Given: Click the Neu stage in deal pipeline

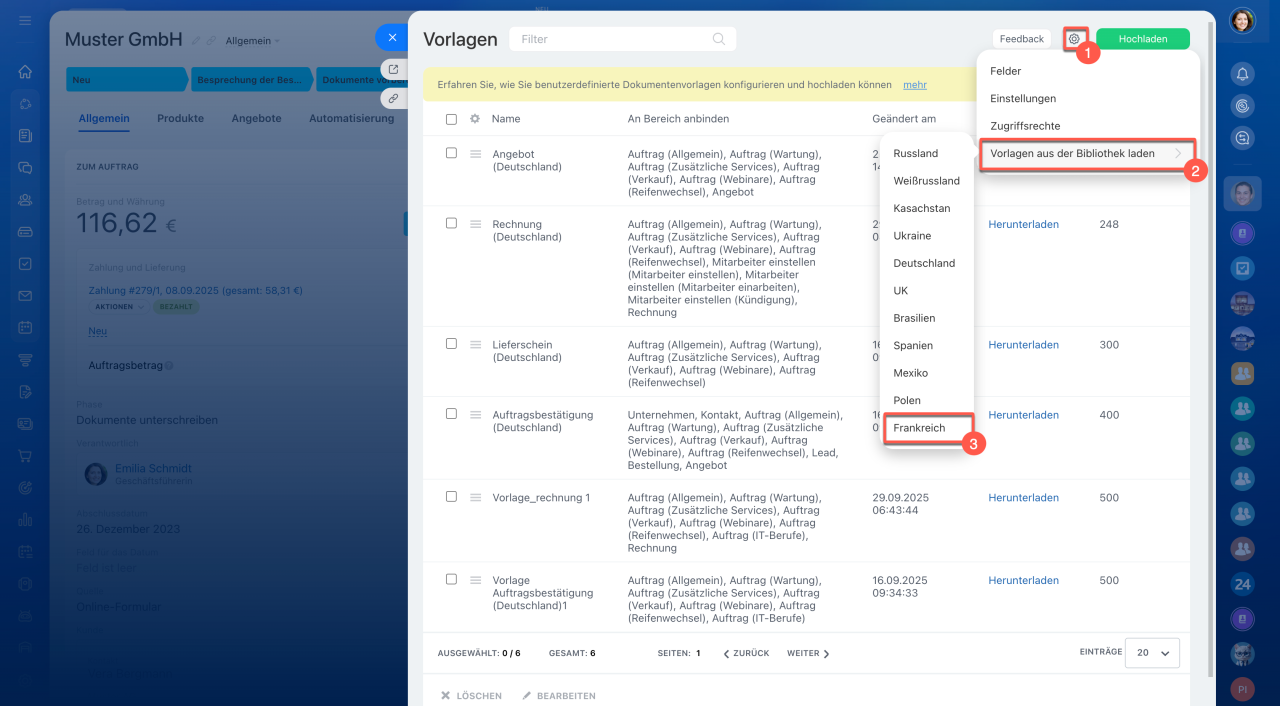Looking at the screenshot, I should tap(125, 80).
